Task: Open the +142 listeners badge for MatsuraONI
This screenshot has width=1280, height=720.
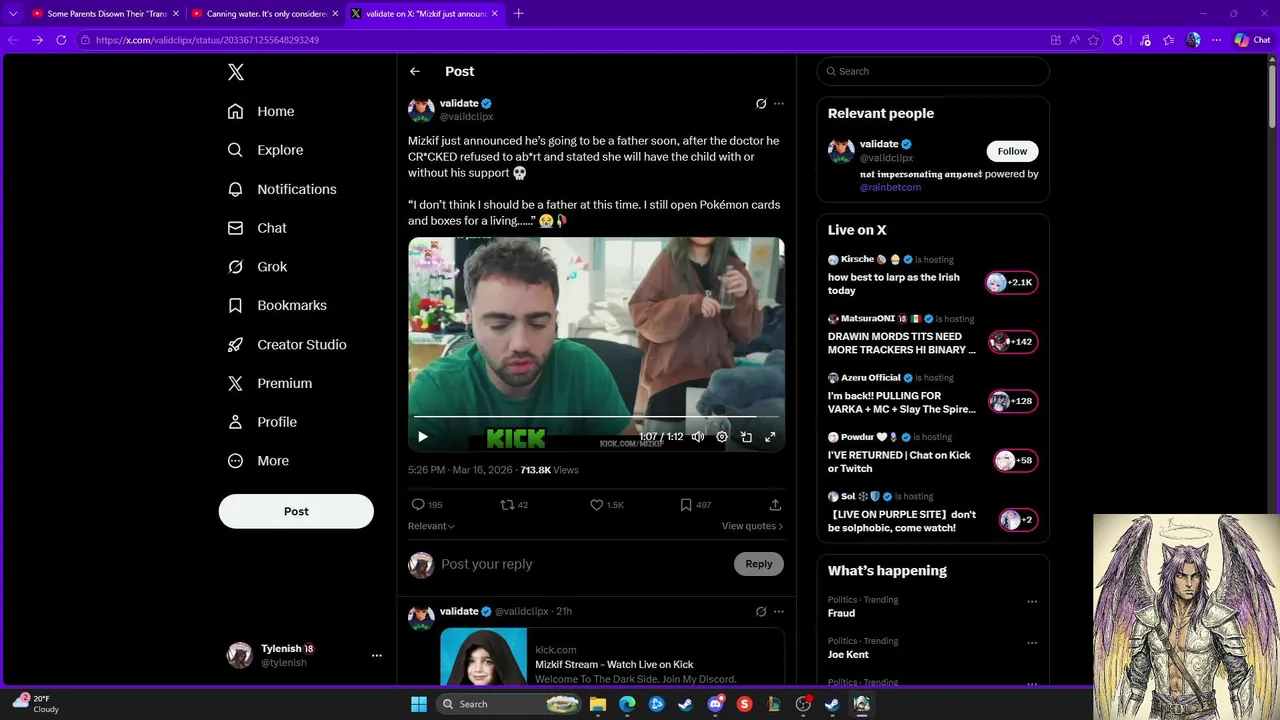Action: pyautogui.click(x=1013, y=342)
